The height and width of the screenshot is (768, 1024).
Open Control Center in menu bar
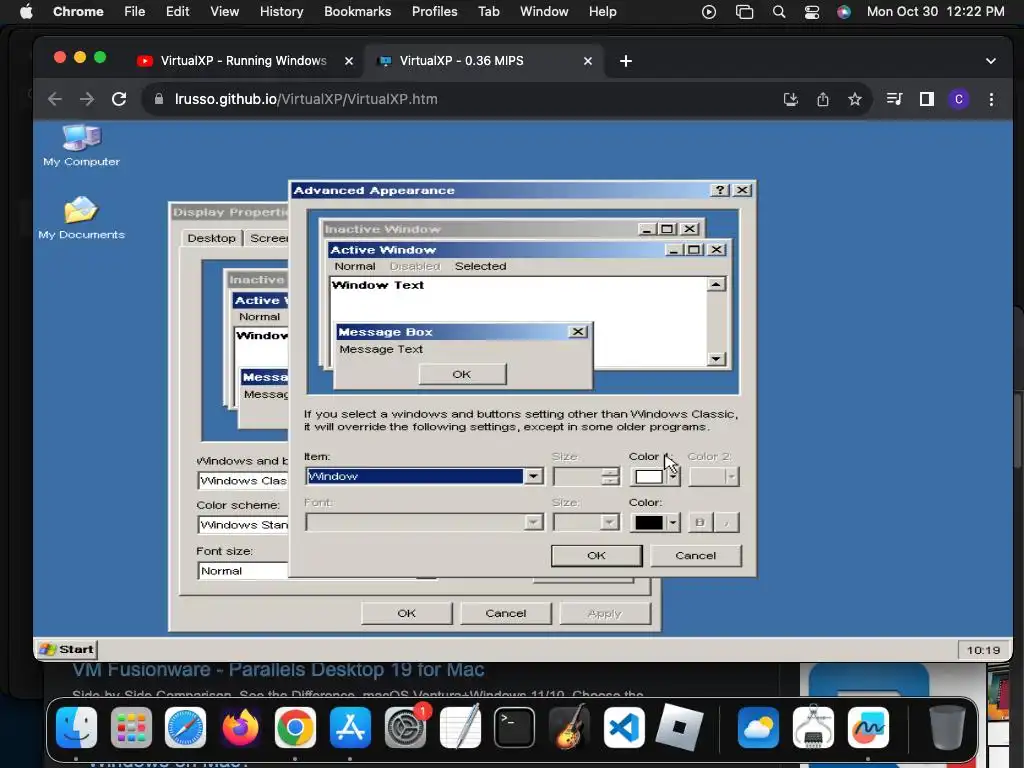point(812,12)
